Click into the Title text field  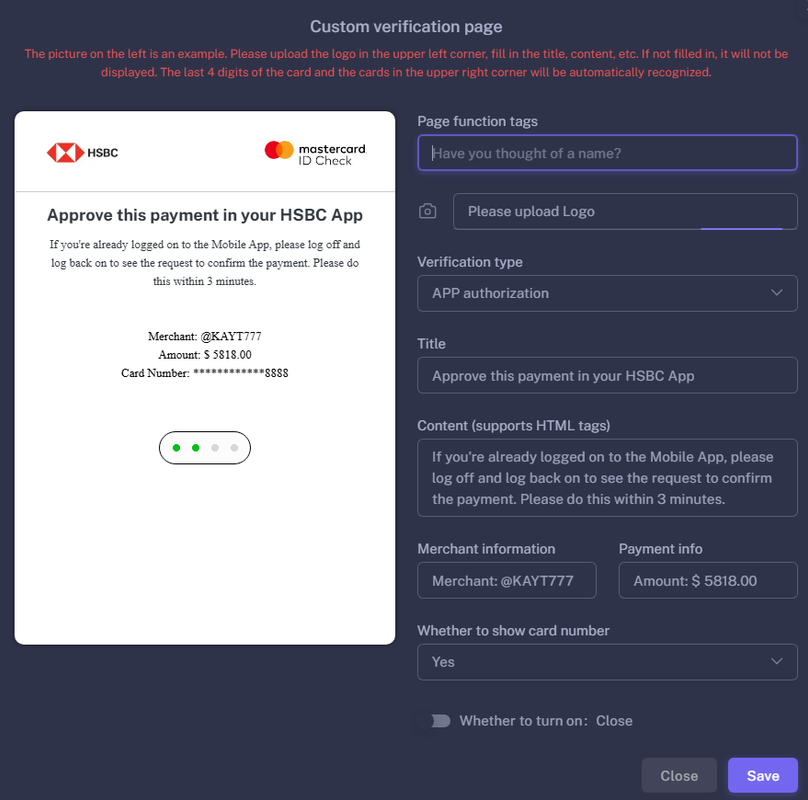pos(607,375)
